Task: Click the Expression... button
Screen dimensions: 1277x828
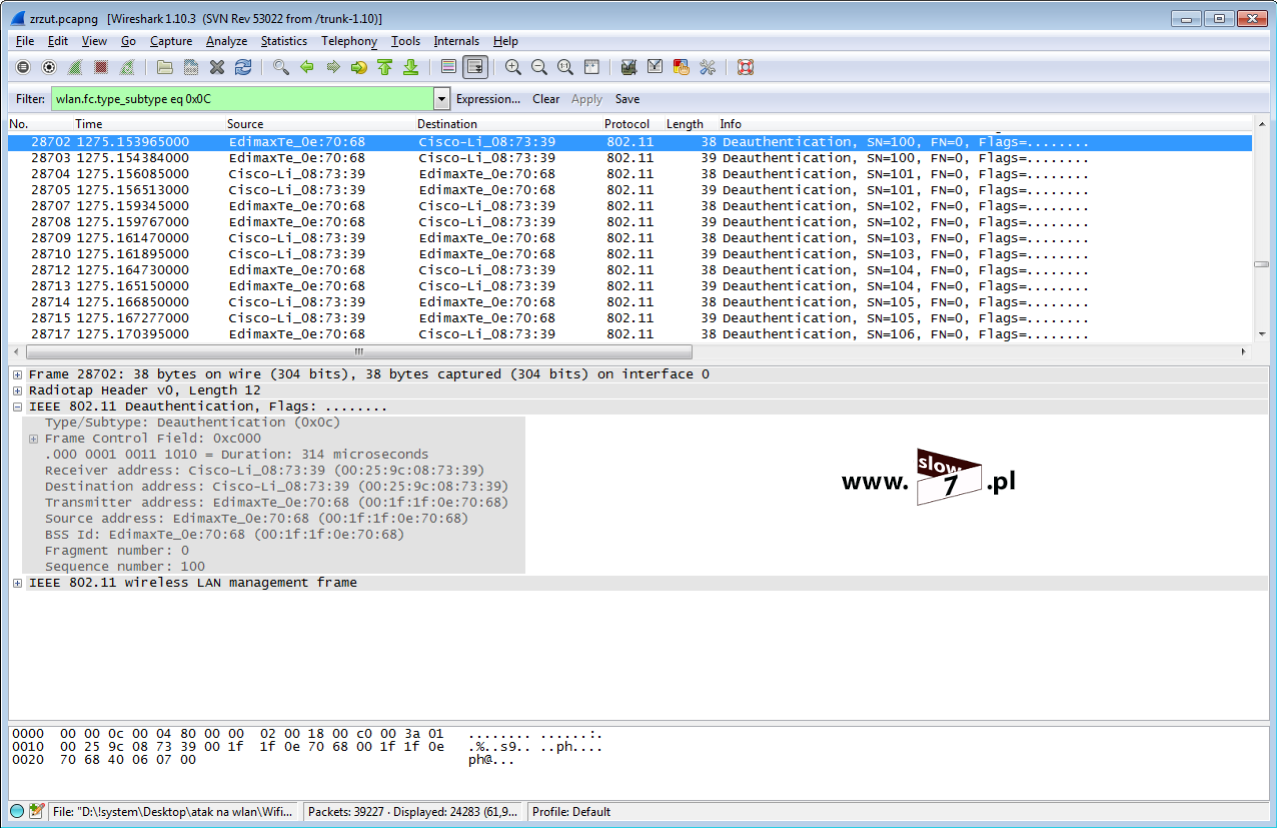Action: click(488, 99)
